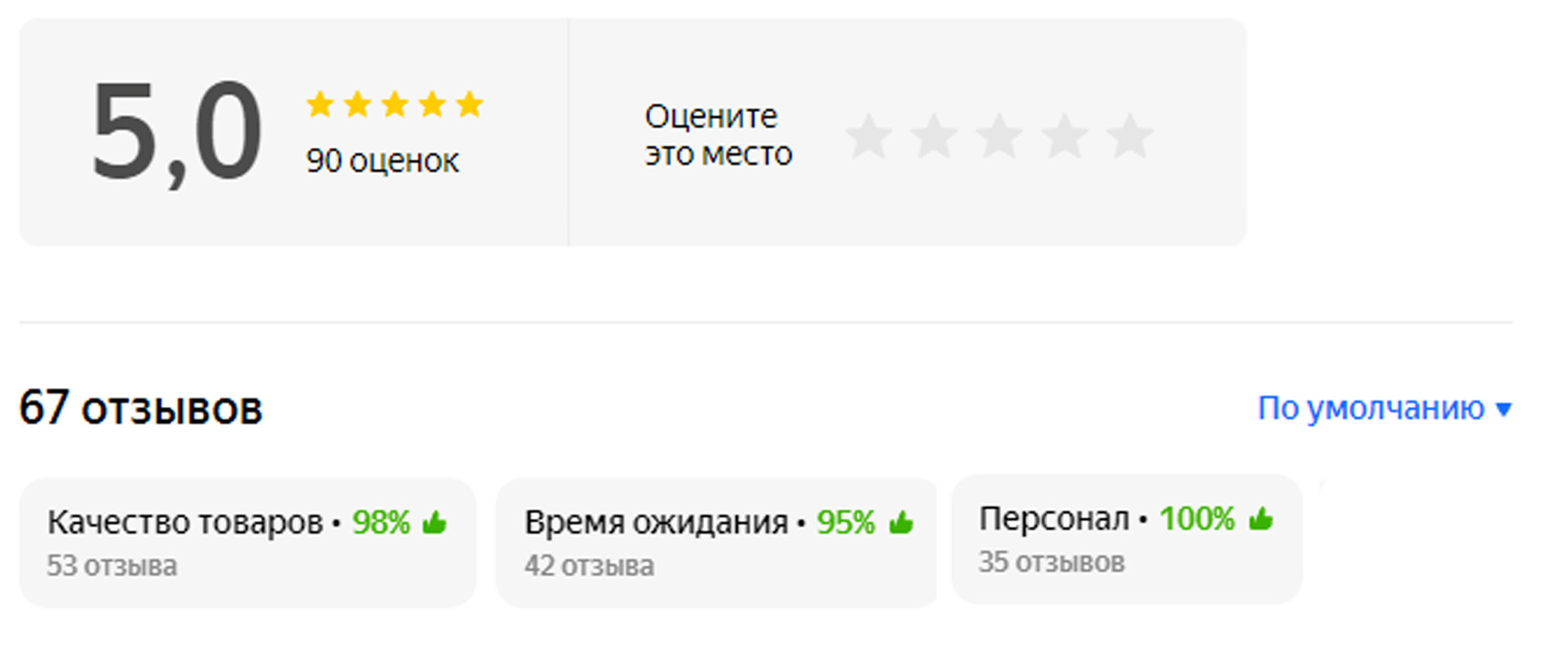Screen dimensions: 1568x655
Task: Click the blue sort dropdown arrow
Action: point(1504,409)
